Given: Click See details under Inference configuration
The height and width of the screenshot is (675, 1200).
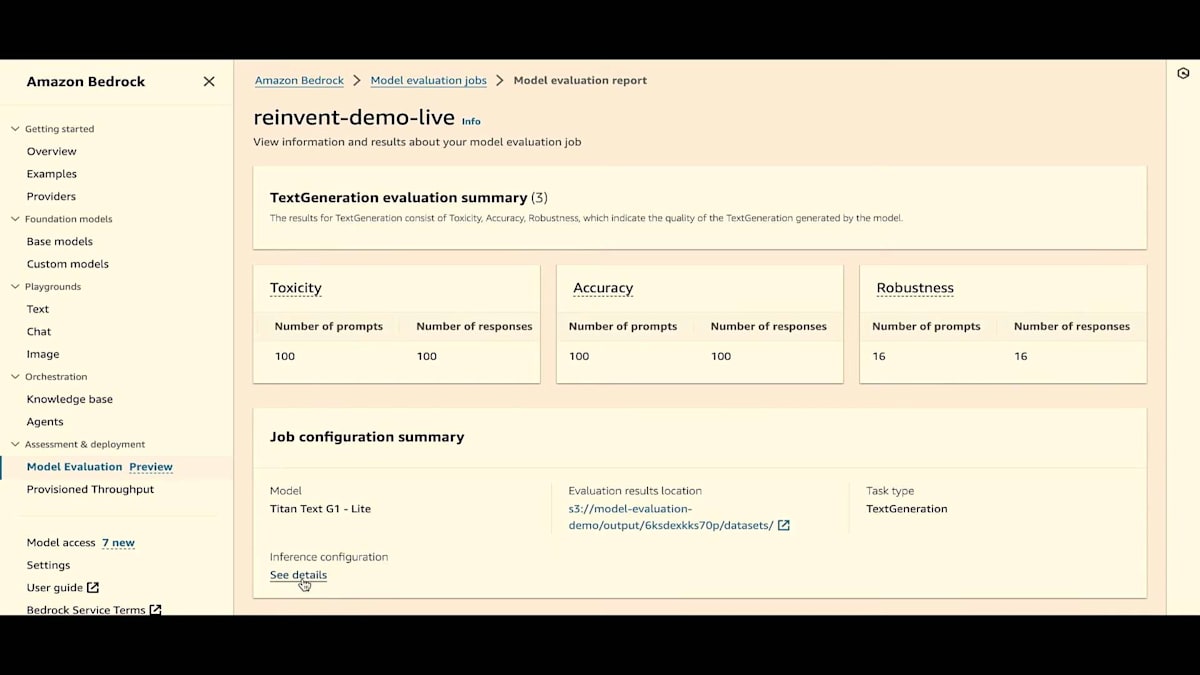Looking at the screenshot, I should pos(298,575).
